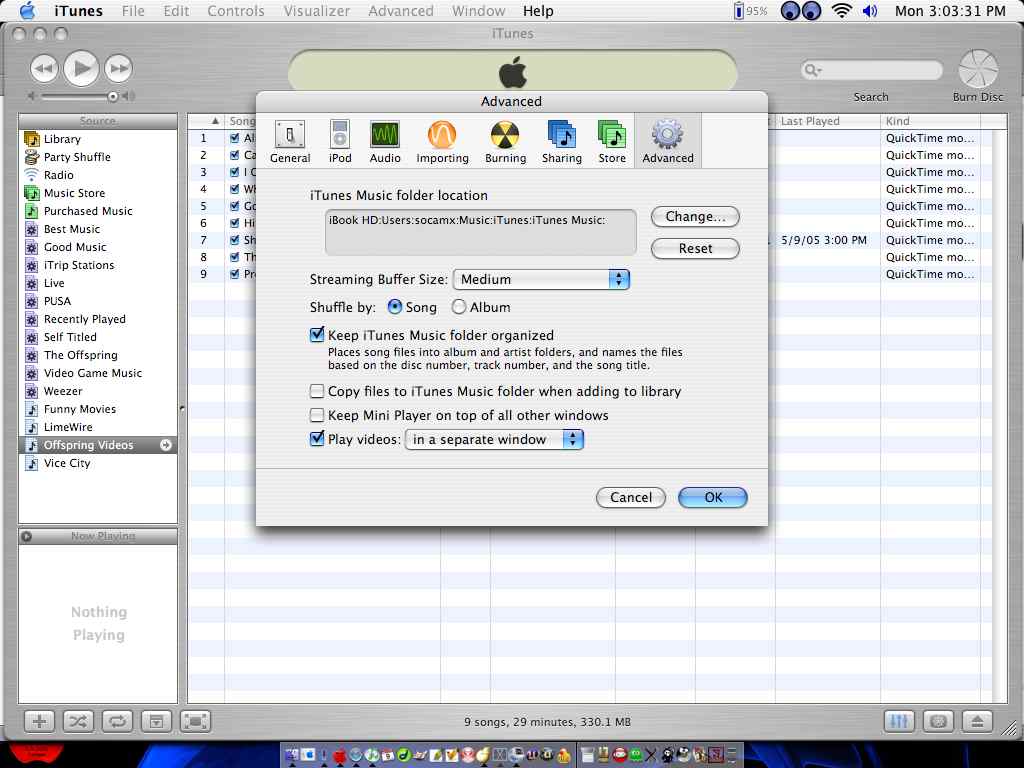Select the Best Music smart playlist
Viewport: 1024px width, 768px height.
pos(98,229)
